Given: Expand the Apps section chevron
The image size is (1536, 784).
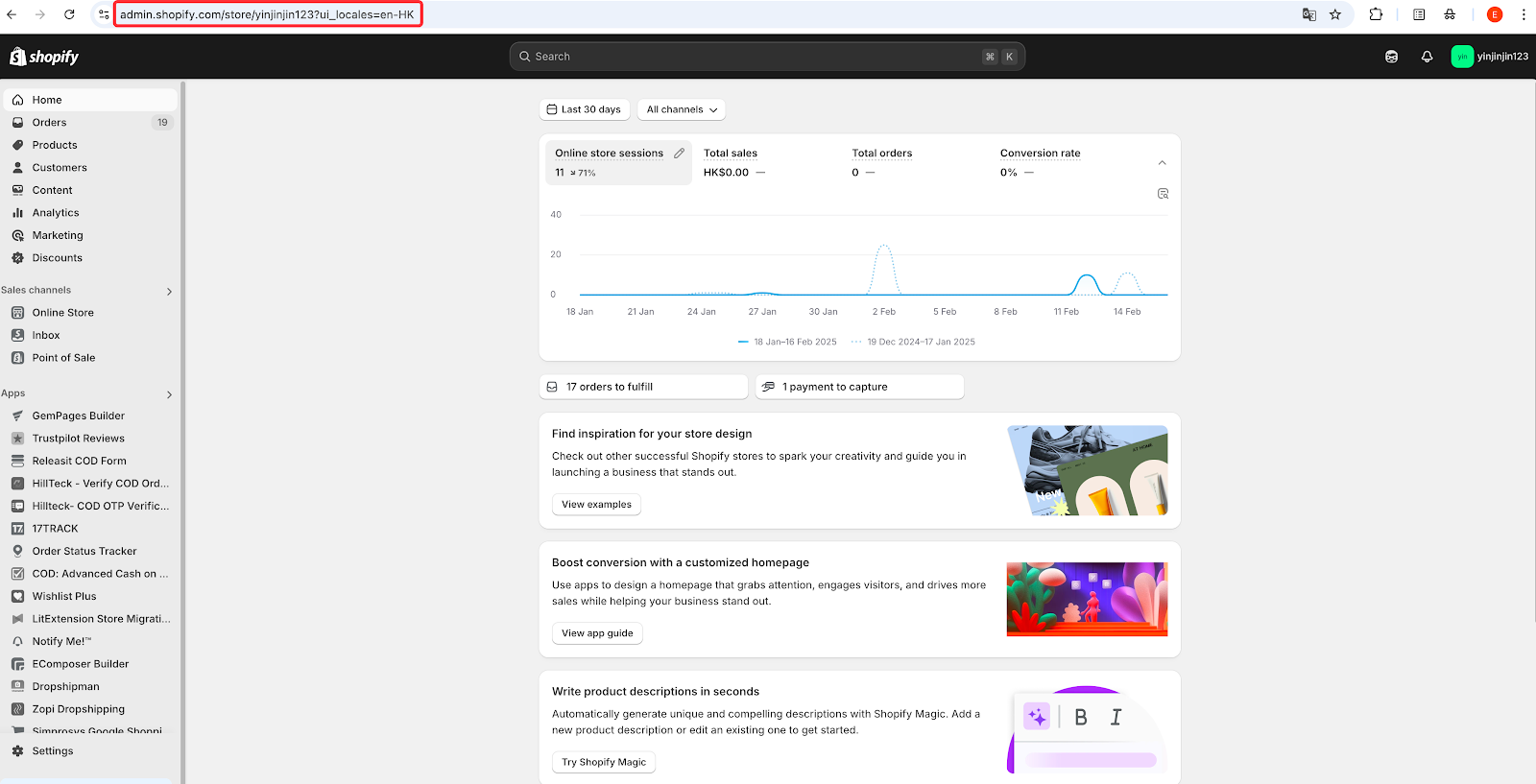Looking at the screenshot, I should click(169, 394).
